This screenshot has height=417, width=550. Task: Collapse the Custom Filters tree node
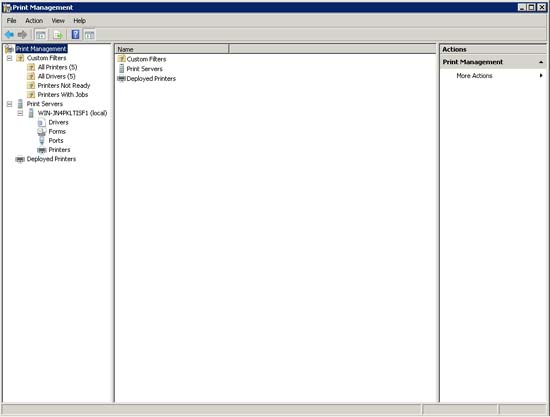click(9, 58)
